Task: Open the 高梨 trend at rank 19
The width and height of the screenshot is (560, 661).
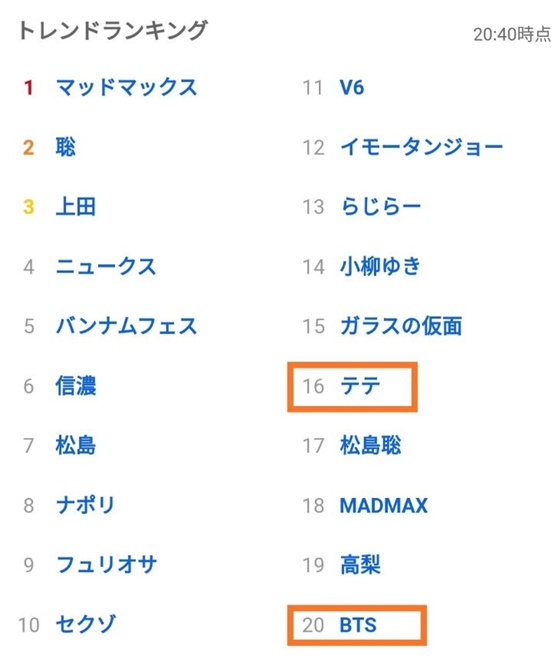Action: [x=360, y=565]
